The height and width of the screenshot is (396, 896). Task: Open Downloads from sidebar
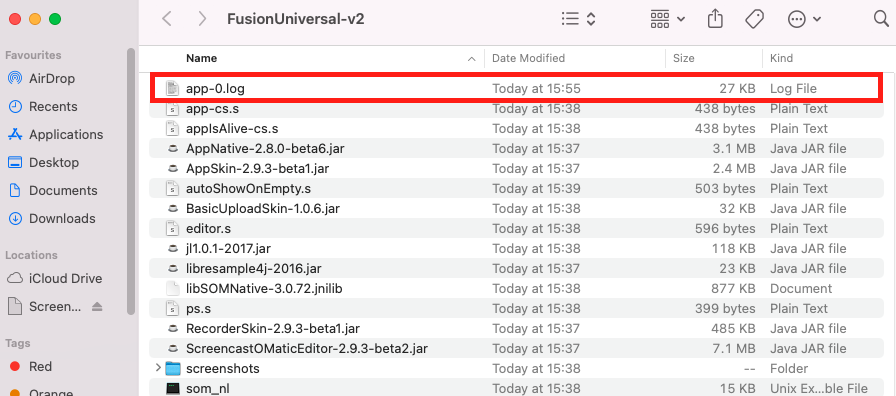point(62,218)
